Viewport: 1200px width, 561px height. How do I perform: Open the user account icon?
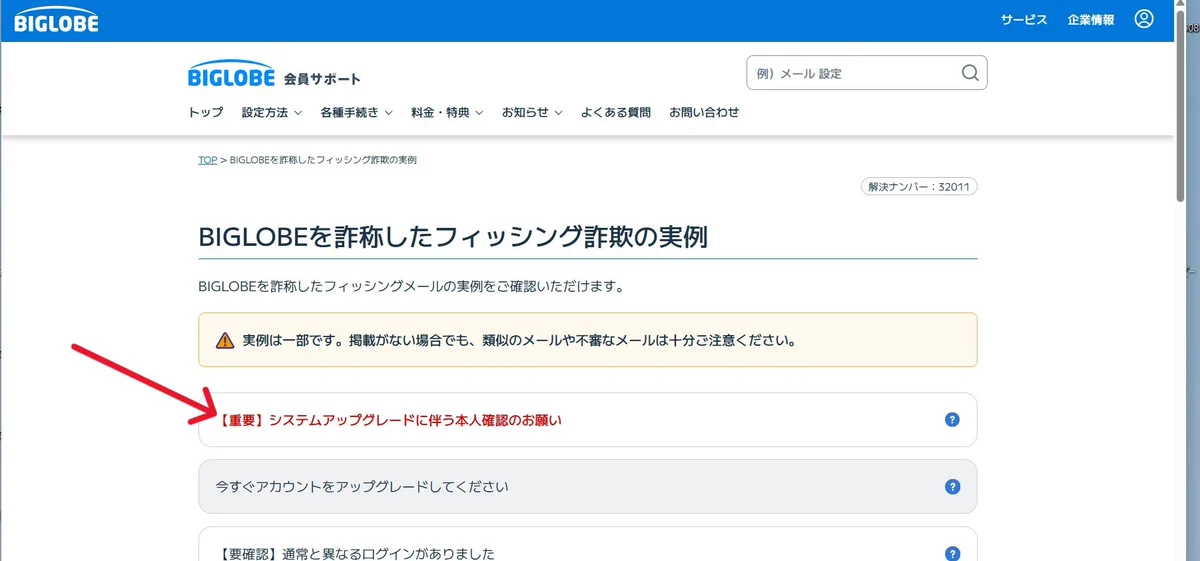click(1145, 19)
